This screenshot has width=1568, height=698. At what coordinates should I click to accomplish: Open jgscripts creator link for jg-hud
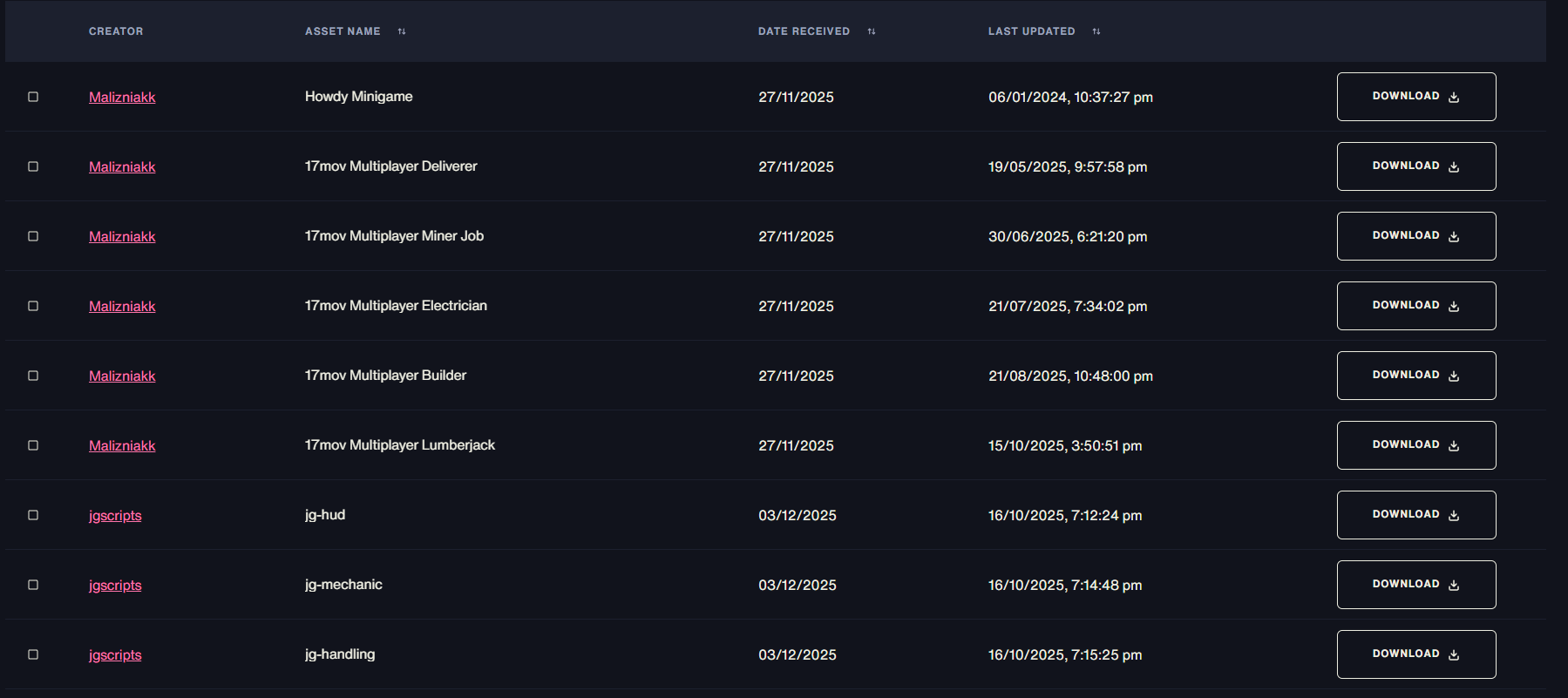point(115,516)
